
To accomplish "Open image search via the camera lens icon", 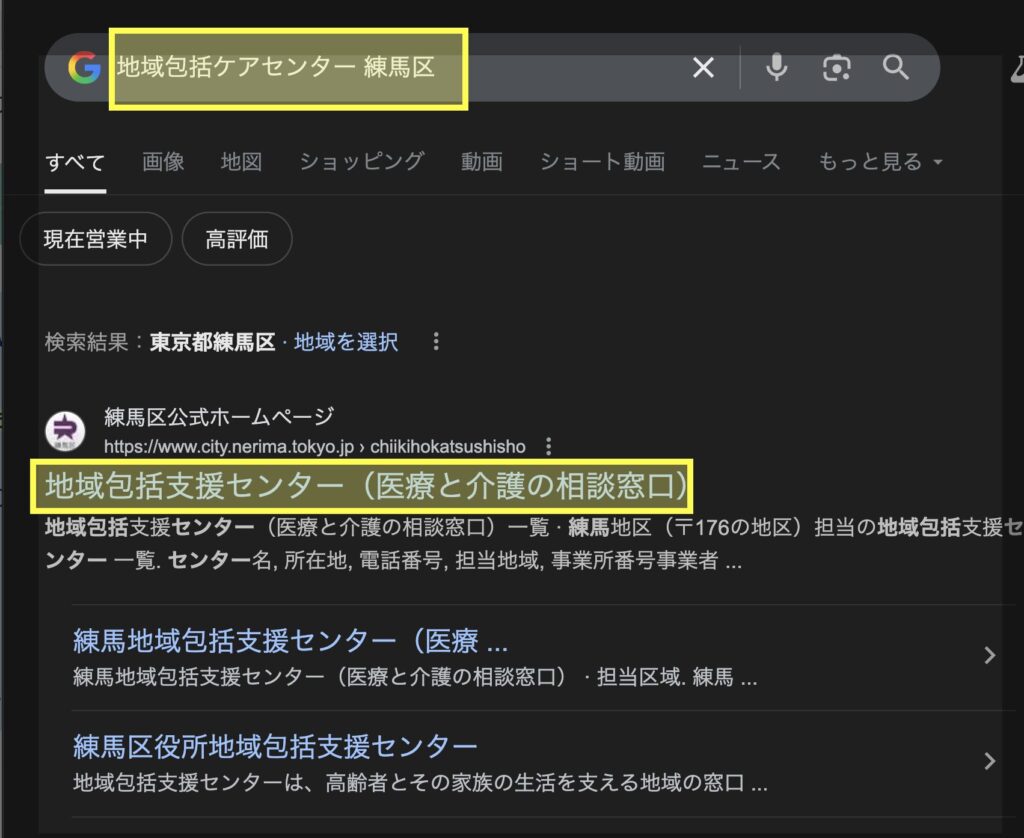I will pos(837,67).
